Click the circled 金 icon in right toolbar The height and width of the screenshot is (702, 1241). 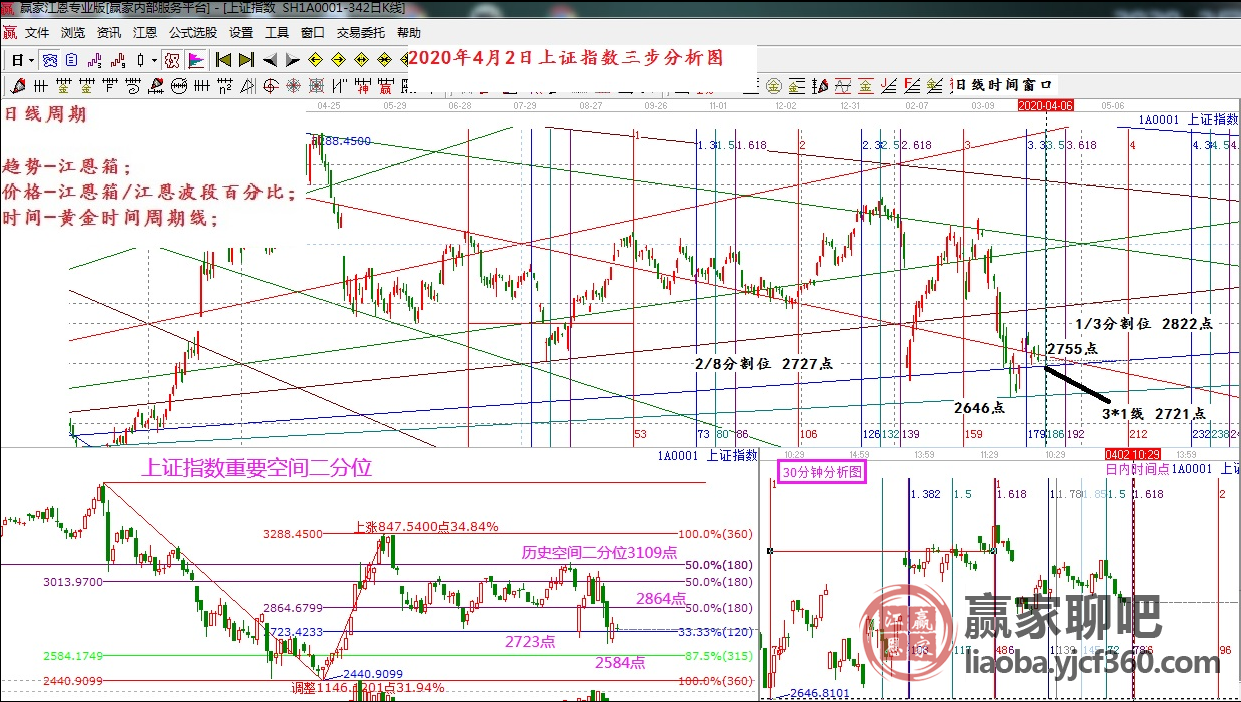tap(775, 85)
